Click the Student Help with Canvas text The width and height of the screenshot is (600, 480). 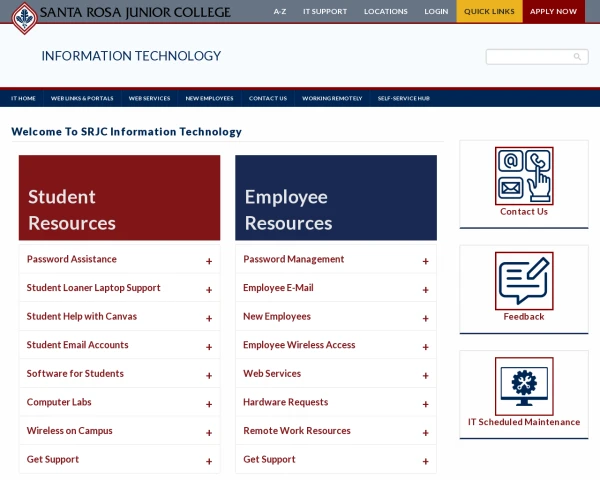pyautogui.click(x=82, y=317)
